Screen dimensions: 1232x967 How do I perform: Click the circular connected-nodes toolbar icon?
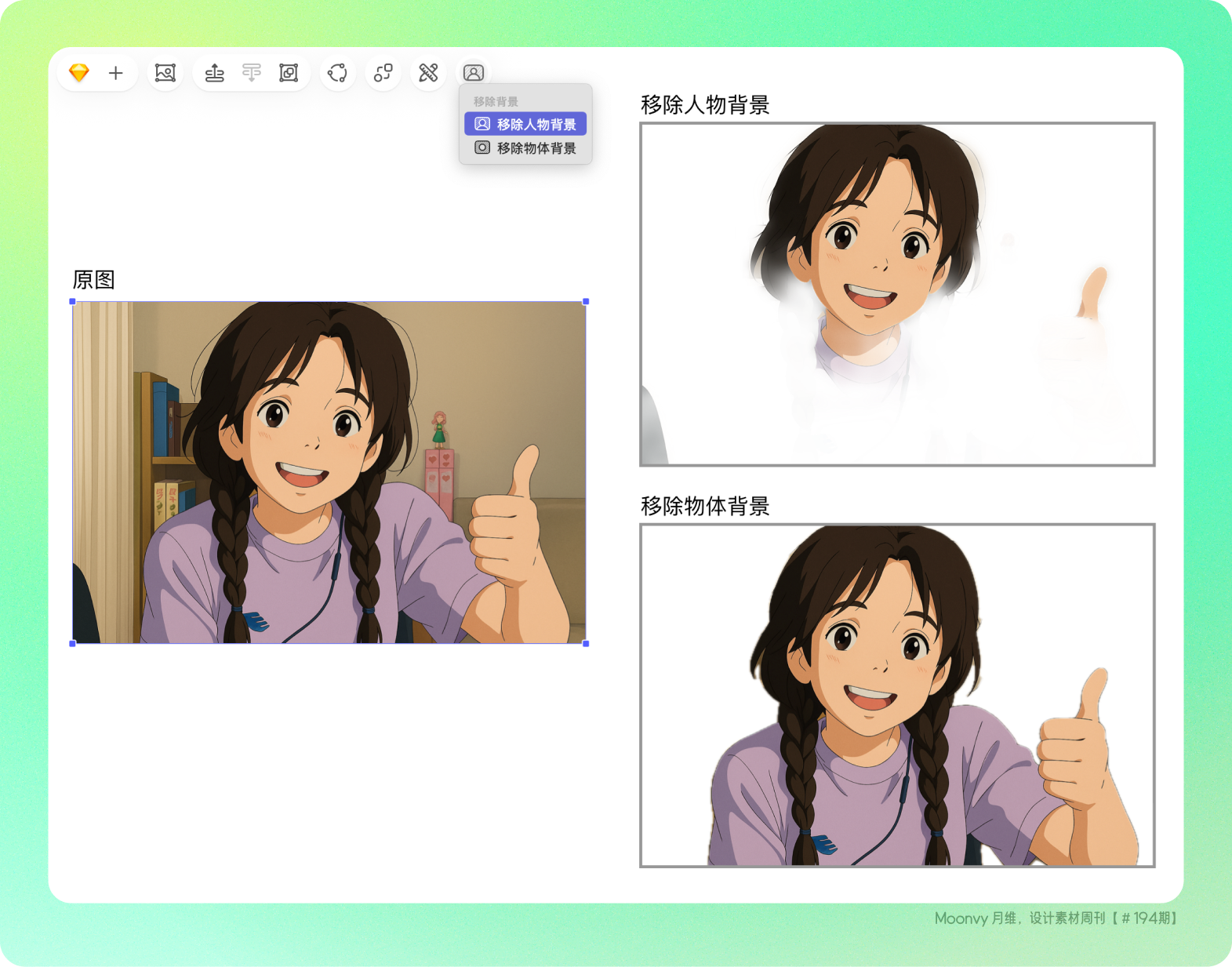pyautogui.click(x=337, y=73)
